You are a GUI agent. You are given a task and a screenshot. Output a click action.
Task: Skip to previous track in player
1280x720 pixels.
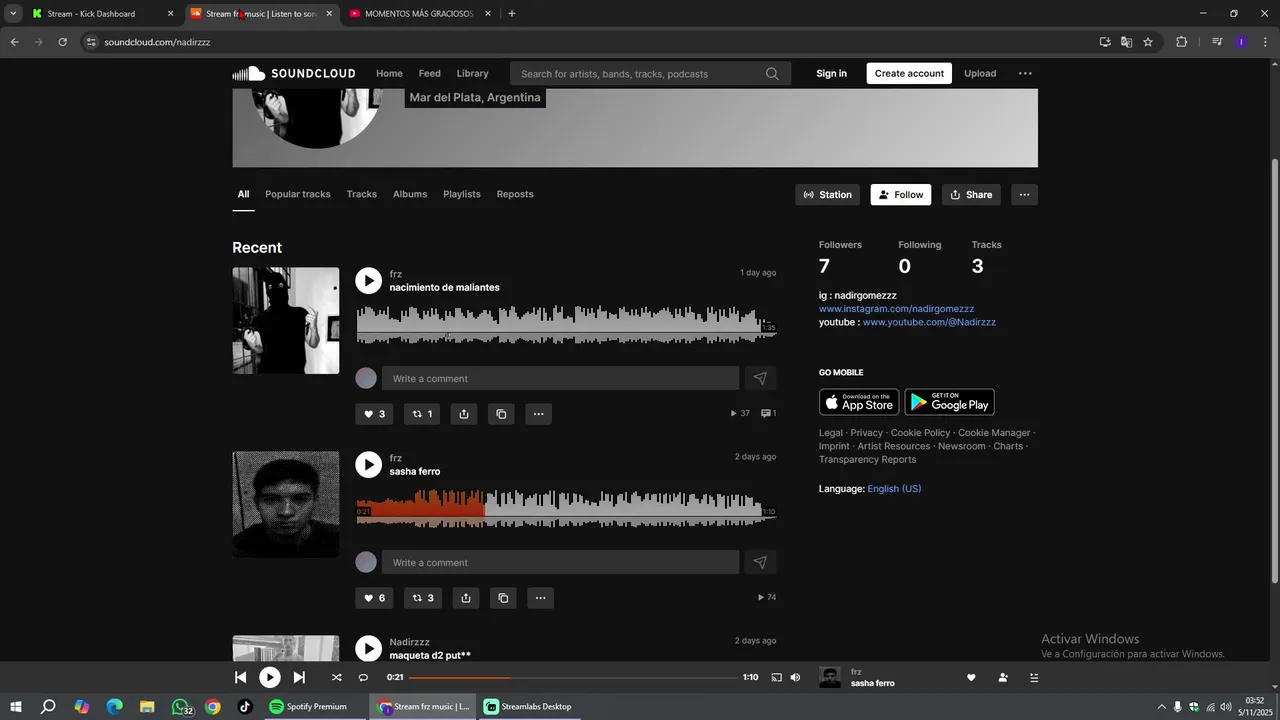pos(240,677)
